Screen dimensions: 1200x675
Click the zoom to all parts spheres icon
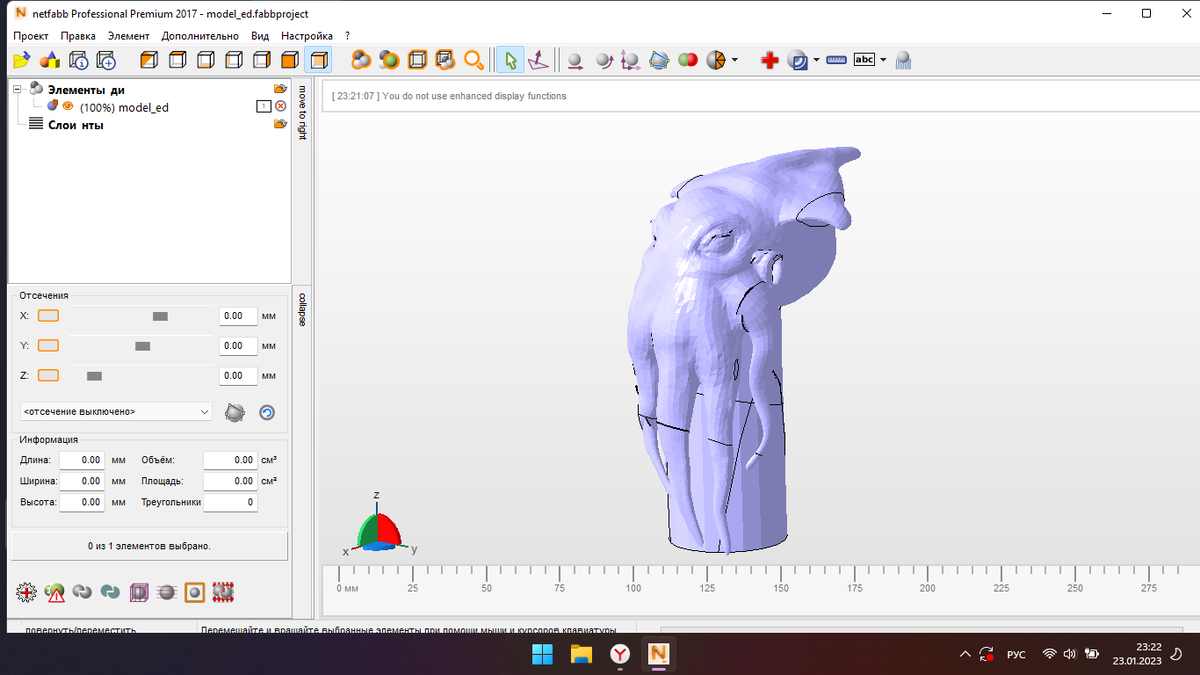tap(361, 61)
